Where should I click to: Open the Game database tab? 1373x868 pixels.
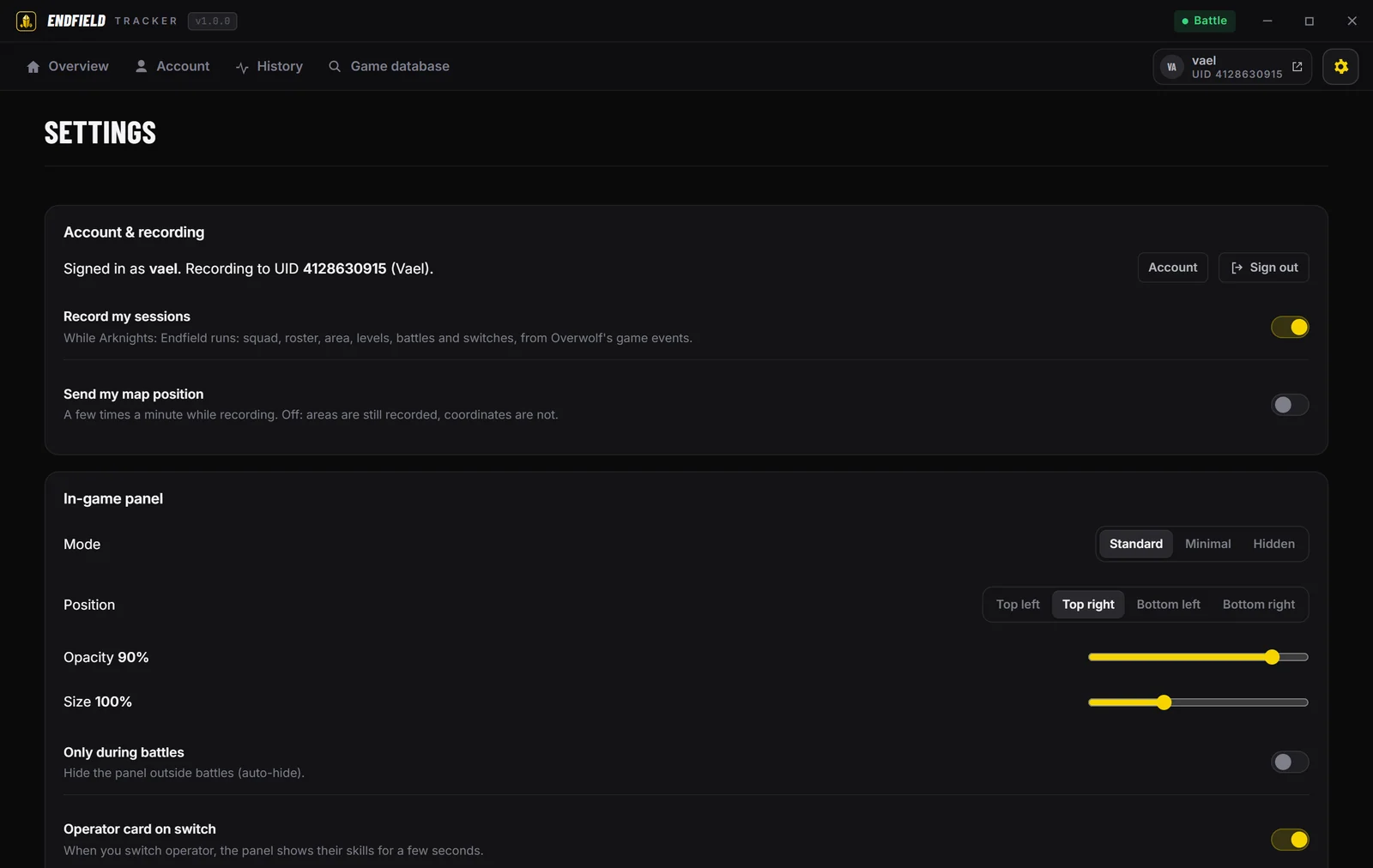pyautogui.click(x=389, y=66)
